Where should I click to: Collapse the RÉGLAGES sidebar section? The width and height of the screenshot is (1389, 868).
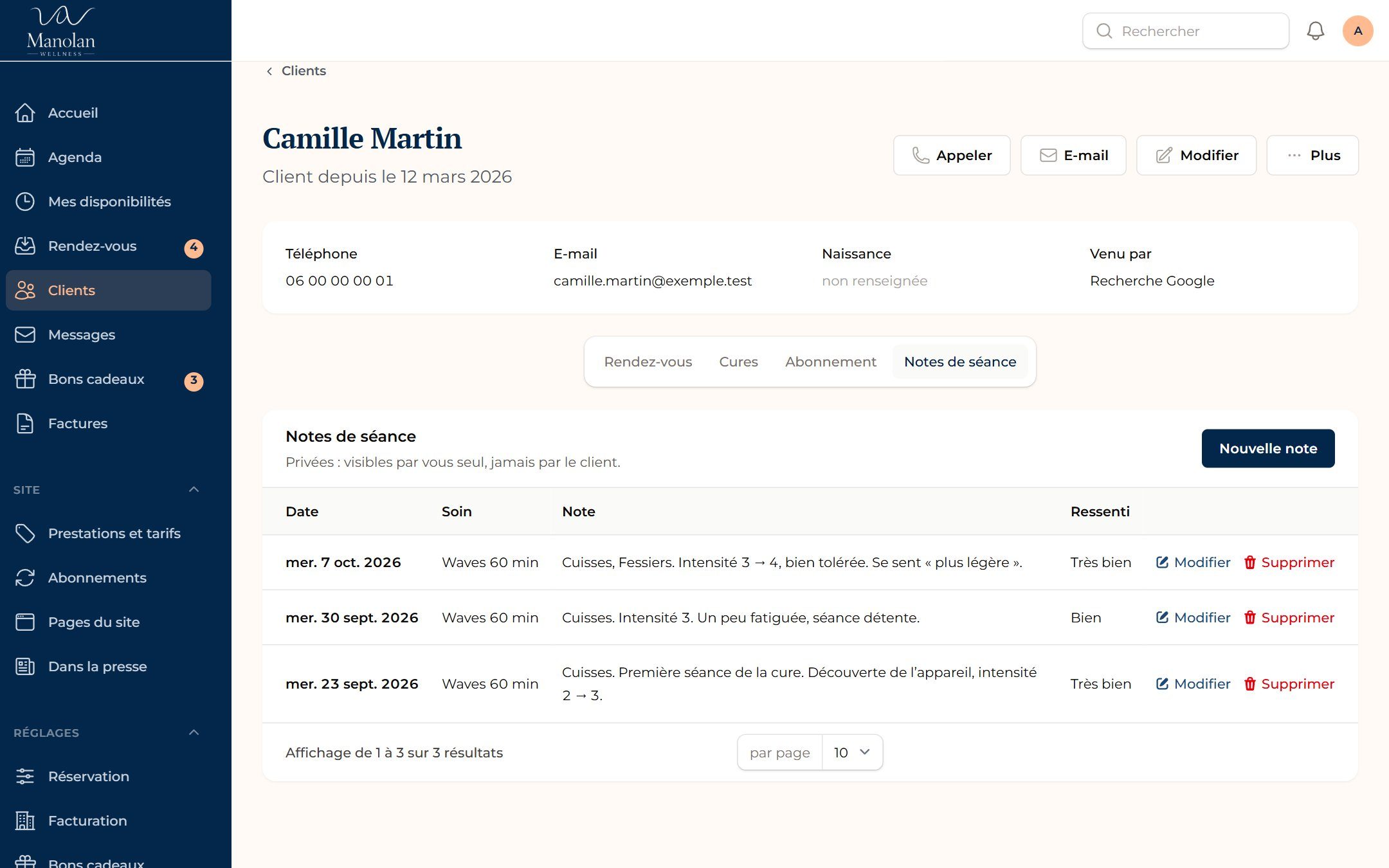pyautogui.click(x=194, y=732)
